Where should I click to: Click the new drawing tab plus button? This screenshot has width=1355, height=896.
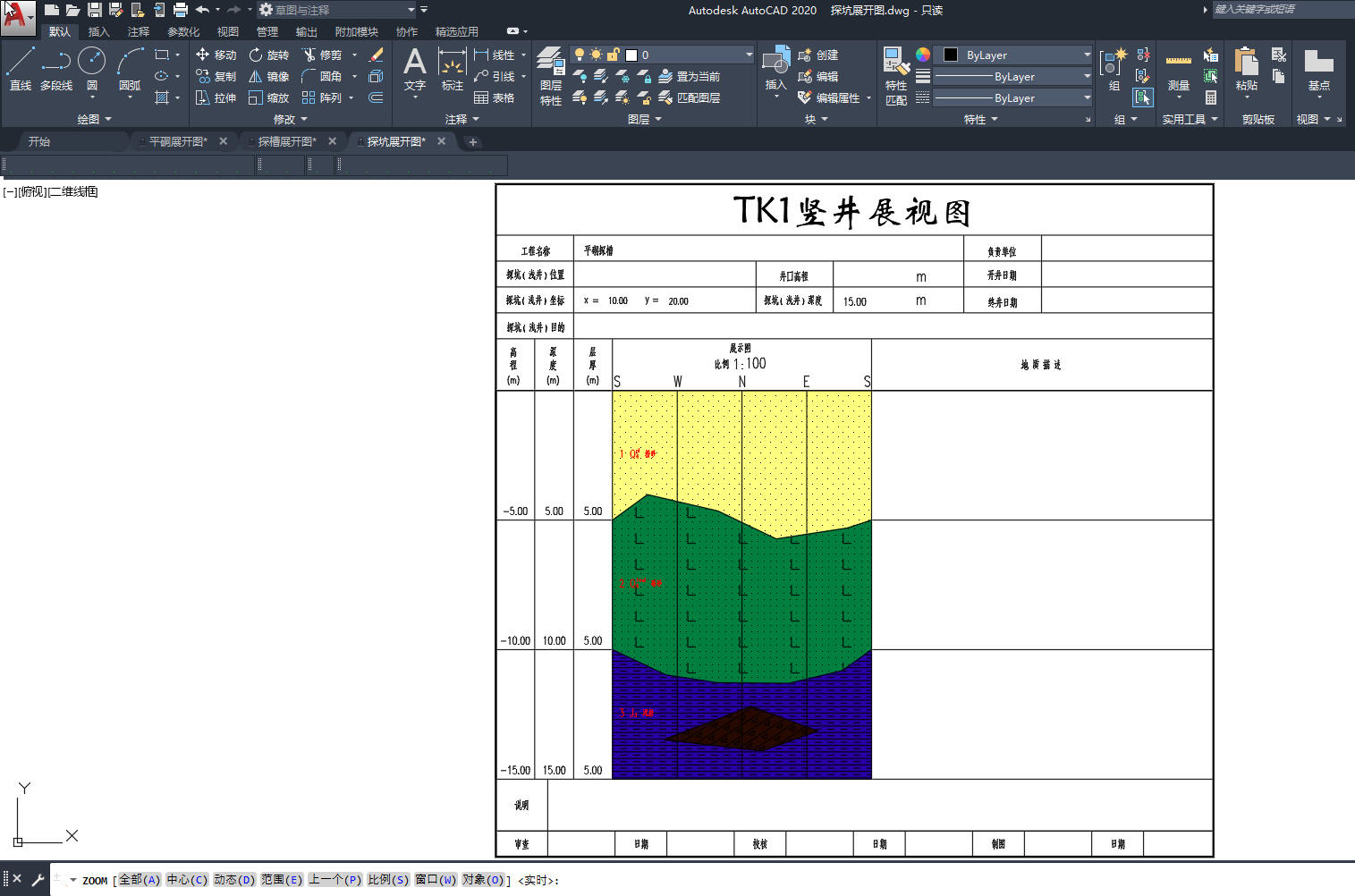pyautogui.click(x=473, y=141)
